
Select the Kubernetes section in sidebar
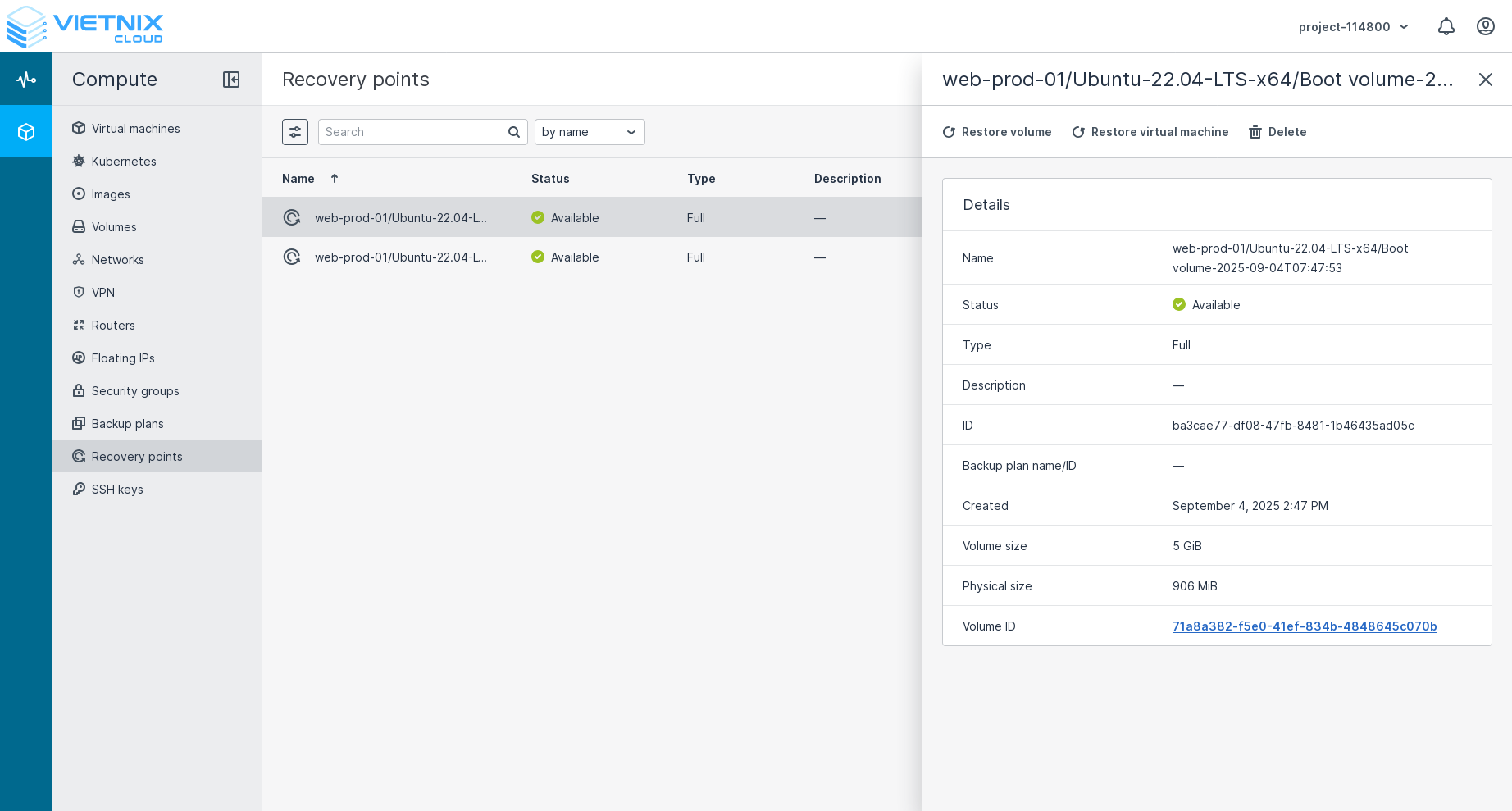point(124,162)
